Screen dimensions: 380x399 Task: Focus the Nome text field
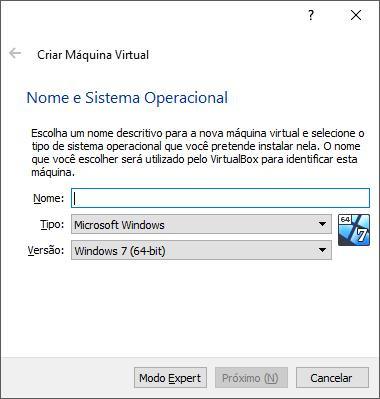tap(220, 198)
